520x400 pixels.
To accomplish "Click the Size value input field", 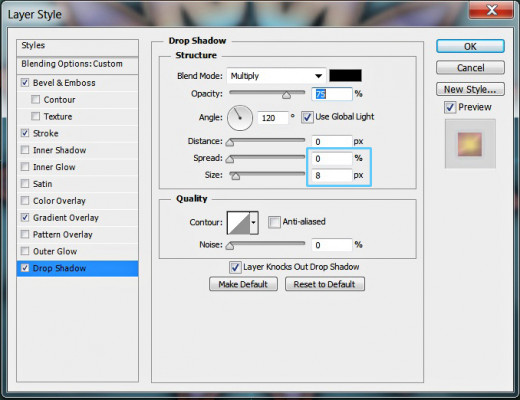I will pos(332,175).
